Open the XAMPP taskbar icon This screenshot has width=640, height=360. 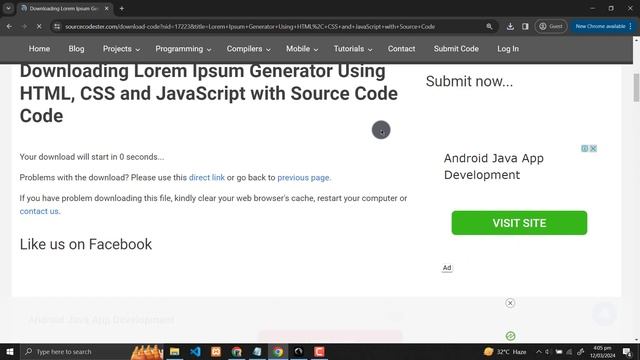pyautogui.click(x=216, y=351)
